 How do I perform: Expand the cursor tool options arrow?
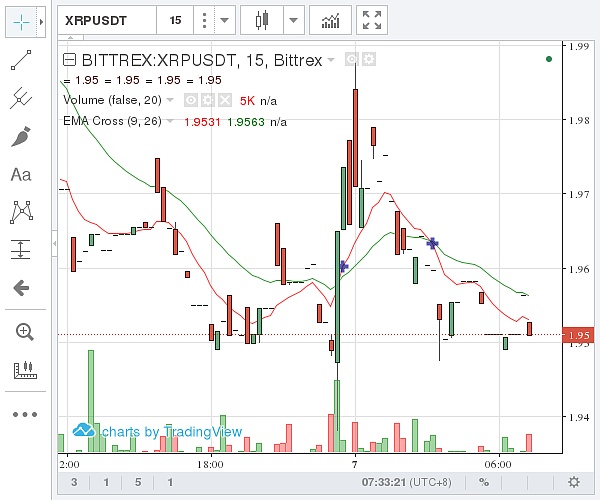pos(41,22)
